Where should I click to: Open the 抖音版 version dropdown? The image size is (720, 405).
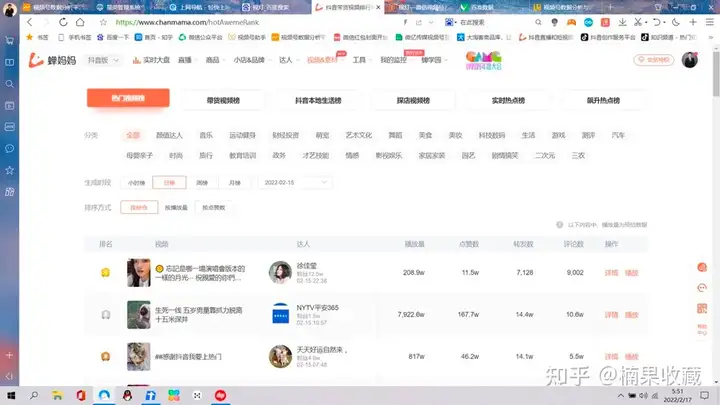103,60
